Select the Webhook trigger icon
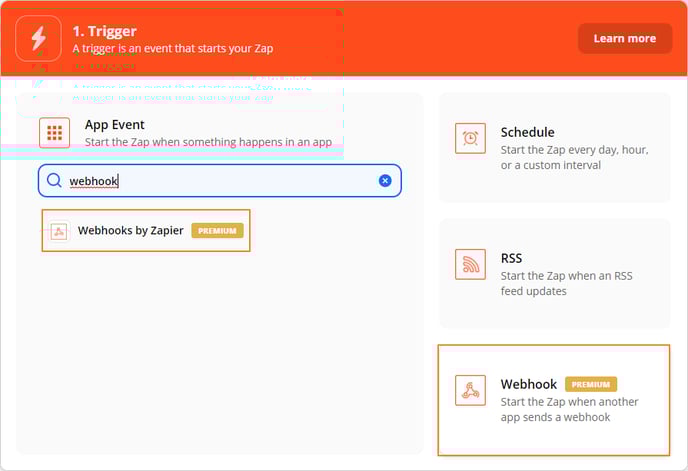The height and width of the screenshot is (471, 688). tap(470, 390)
